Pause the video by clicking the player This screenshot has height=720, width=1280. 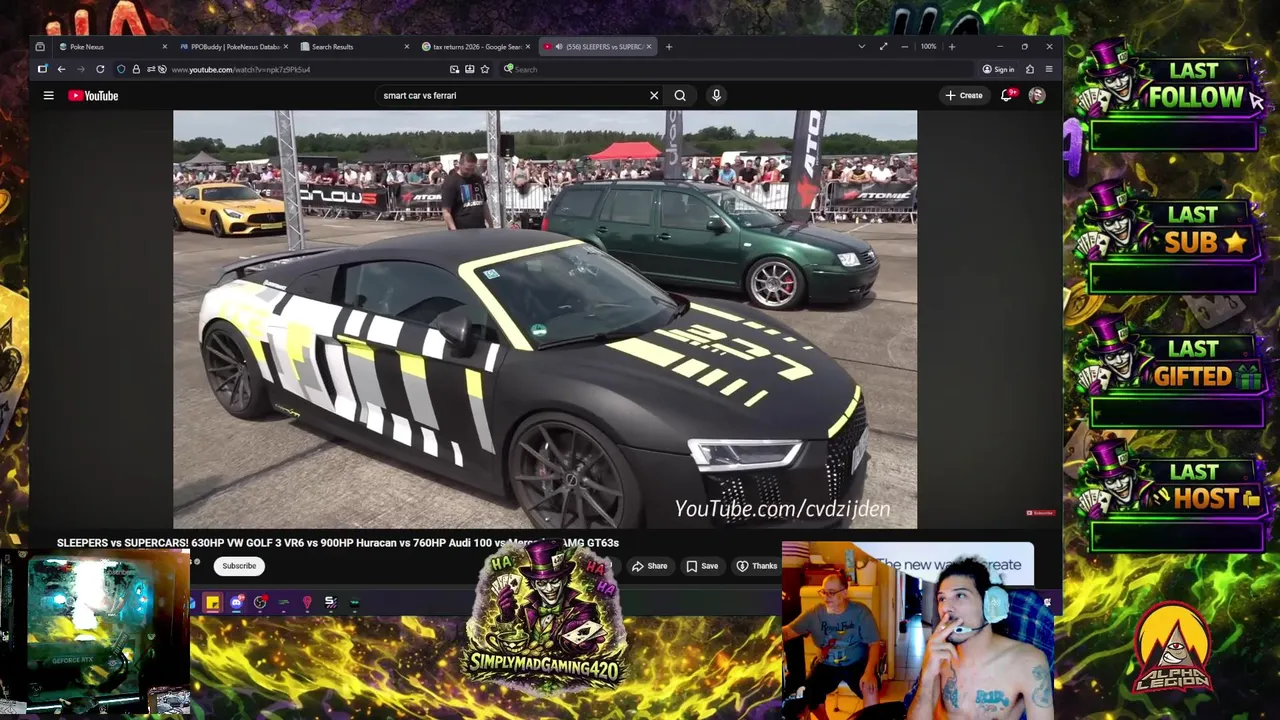545,319
